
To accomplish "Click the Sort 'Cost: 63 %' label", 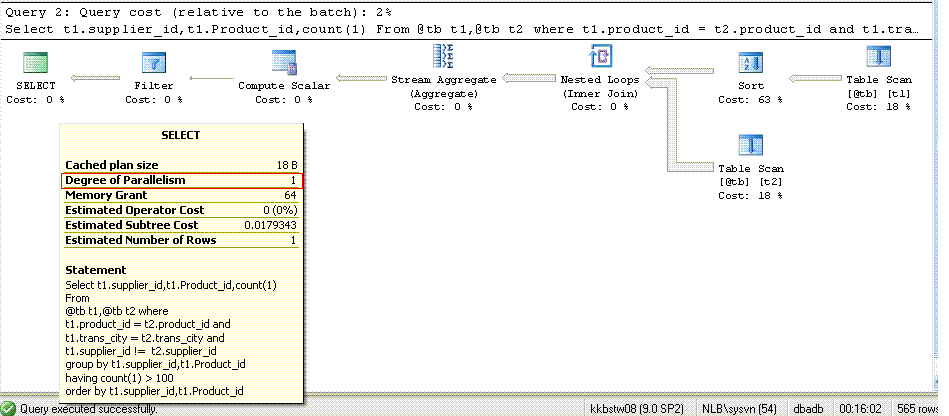I will pos(750,100).
